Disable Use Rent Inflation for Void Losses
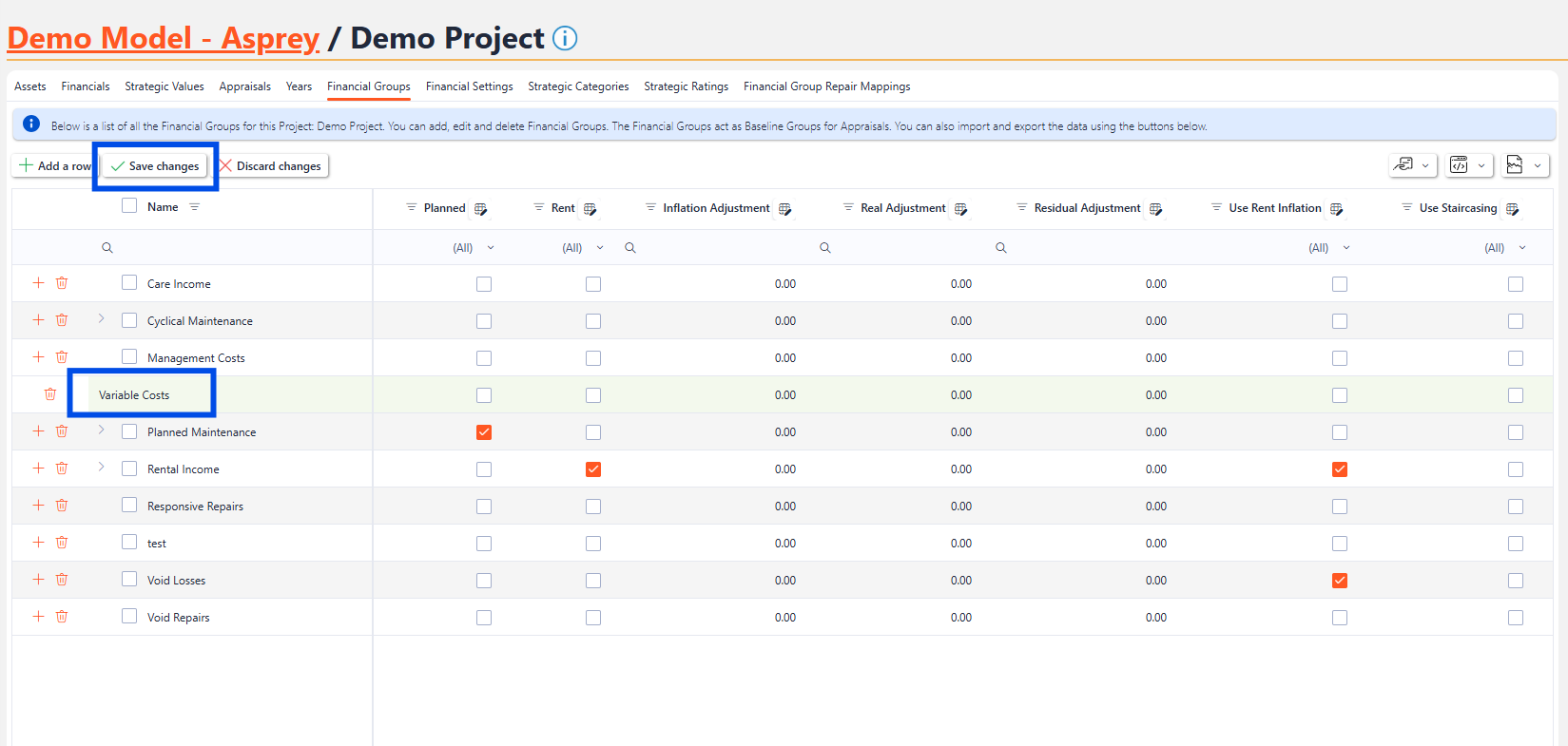 pyautogui.click(x=1340, y=581)
